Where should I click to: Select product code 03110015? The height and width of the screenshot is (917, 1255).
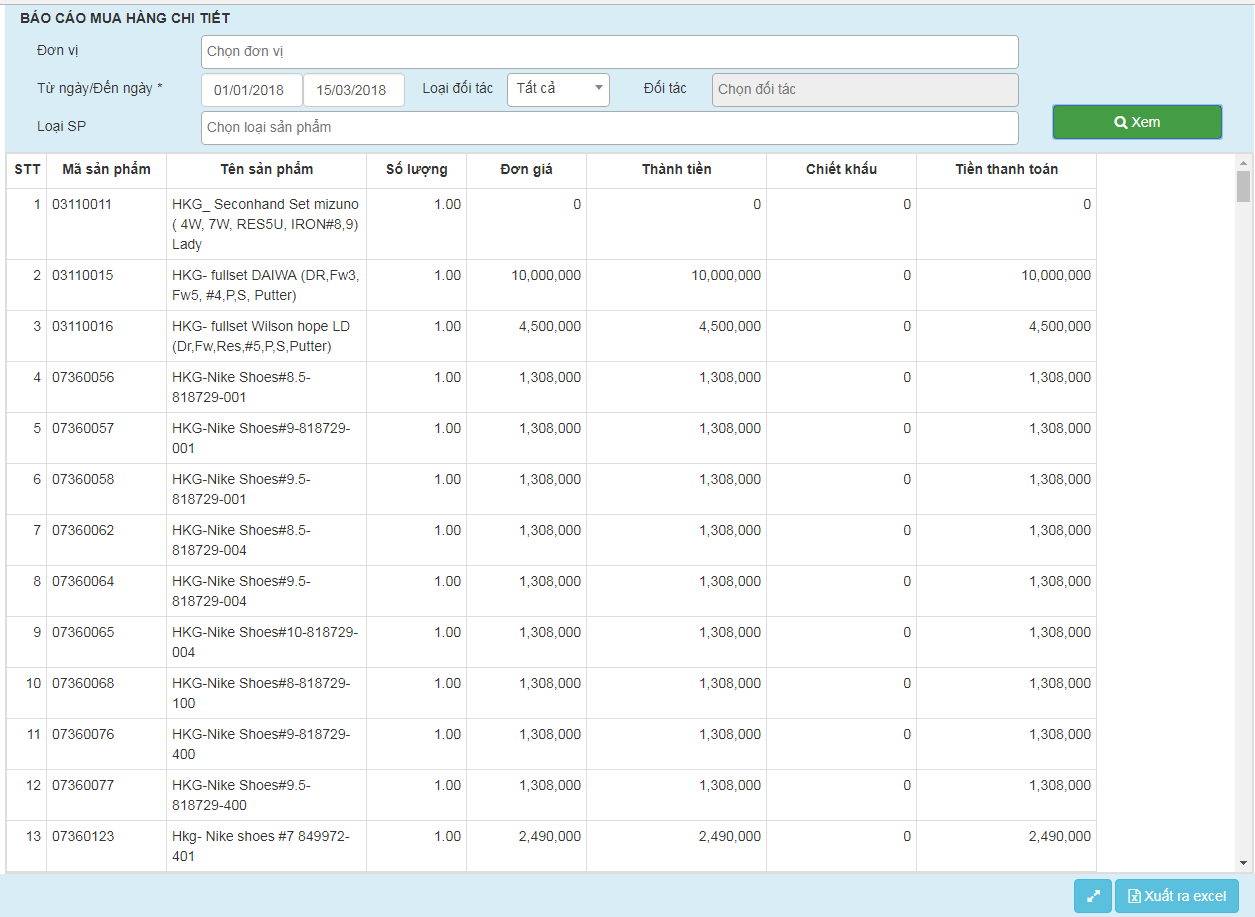[82, 275]
